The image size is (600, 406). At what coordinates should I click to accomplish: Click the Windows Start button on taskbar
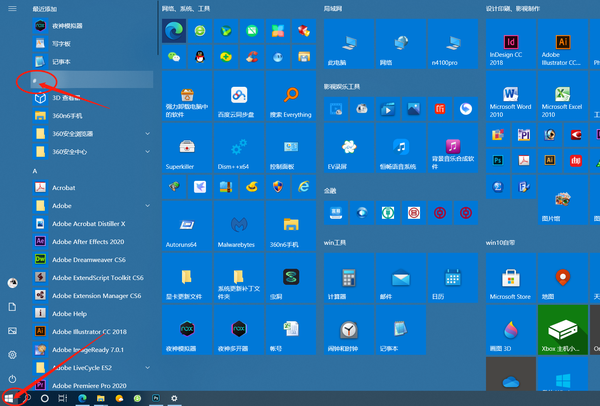pyautogui.click(x=9, y=398)
